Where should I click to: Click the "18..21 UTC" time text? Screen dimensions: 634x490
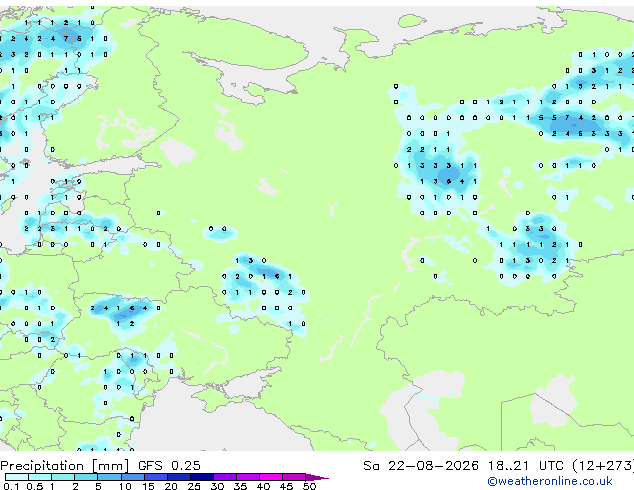pos(525,465)
